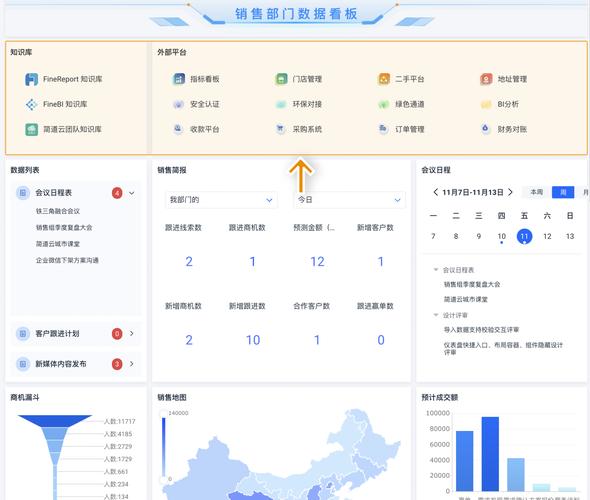
Task: Click funnel label 人数:4185
Action: tap(118, 434)
